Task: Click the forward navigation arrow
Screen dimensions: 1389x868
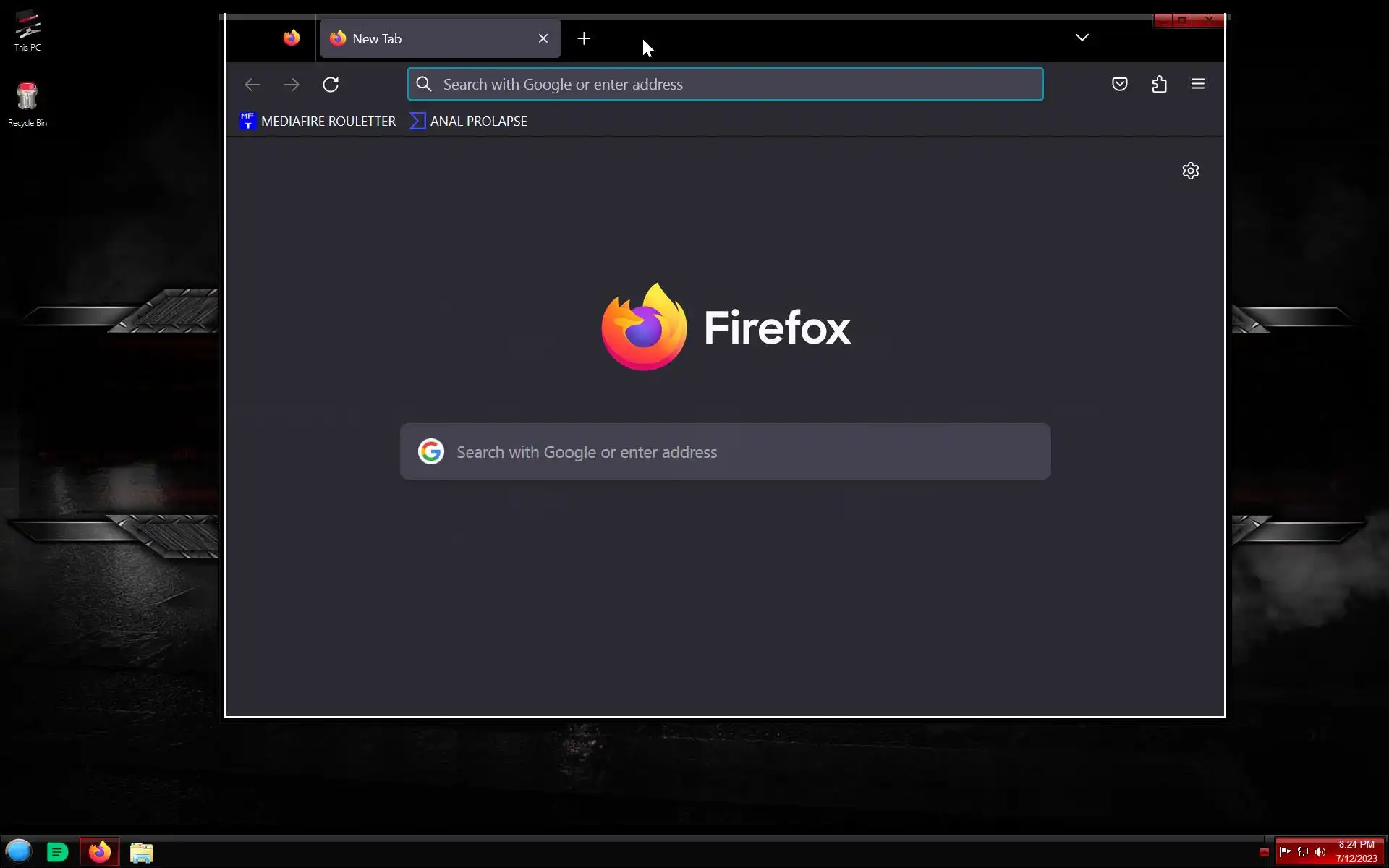Action: 292,85
